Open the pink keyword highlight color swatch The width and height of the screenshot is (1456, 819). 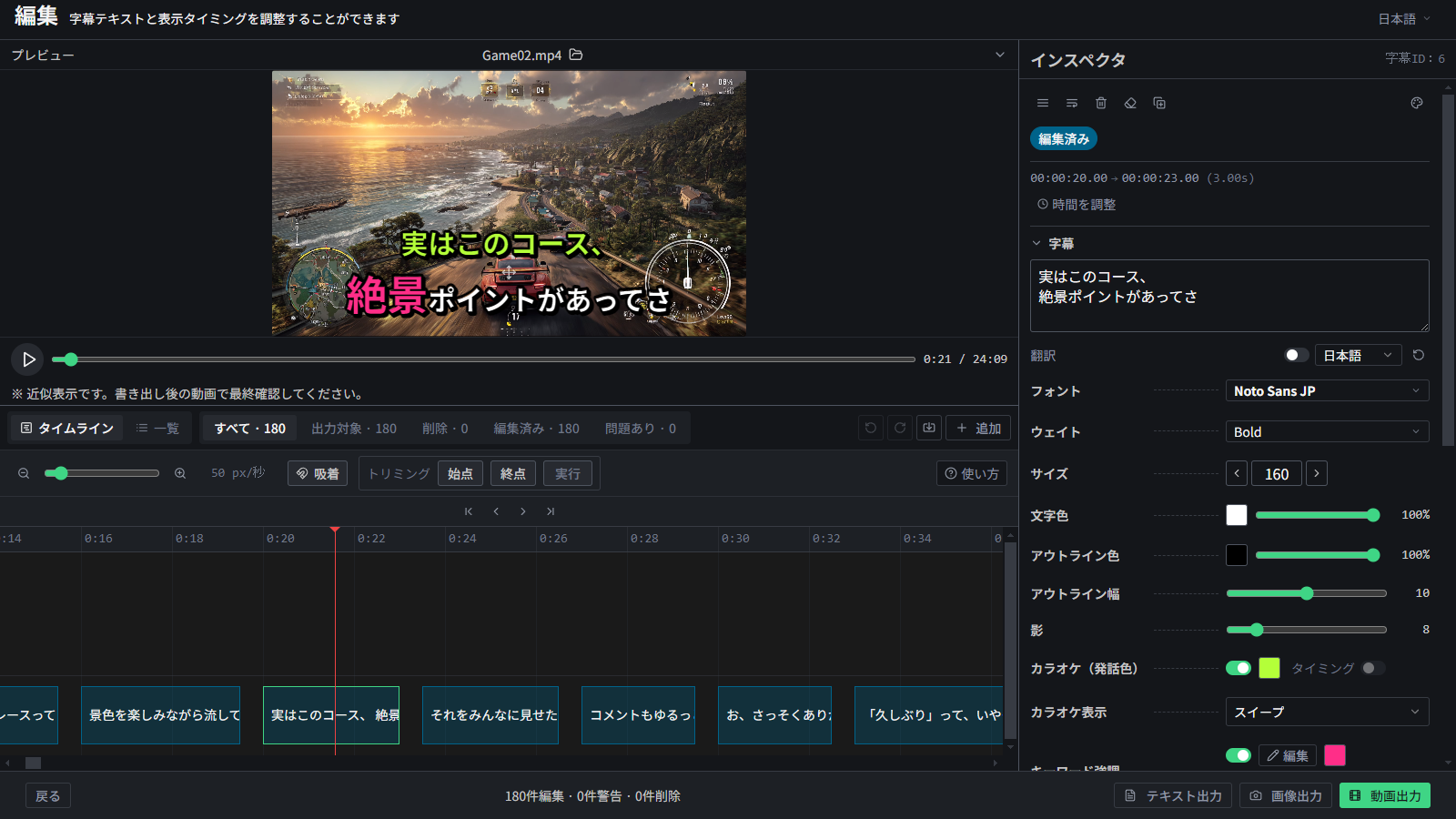click(x=1335, y=755)
